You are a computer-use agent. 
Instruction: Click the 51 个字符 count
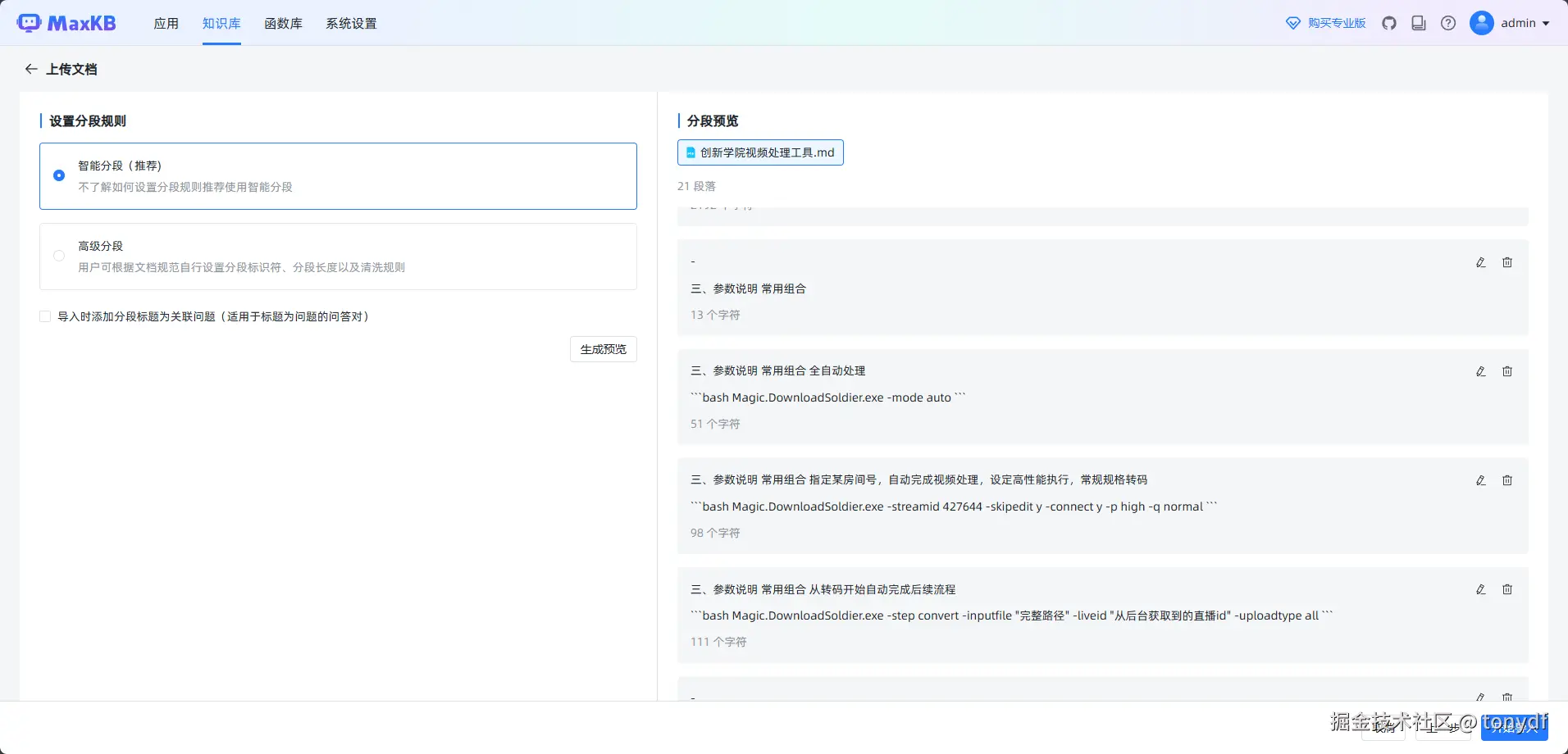pyautogui.click(x=715, y=424)
